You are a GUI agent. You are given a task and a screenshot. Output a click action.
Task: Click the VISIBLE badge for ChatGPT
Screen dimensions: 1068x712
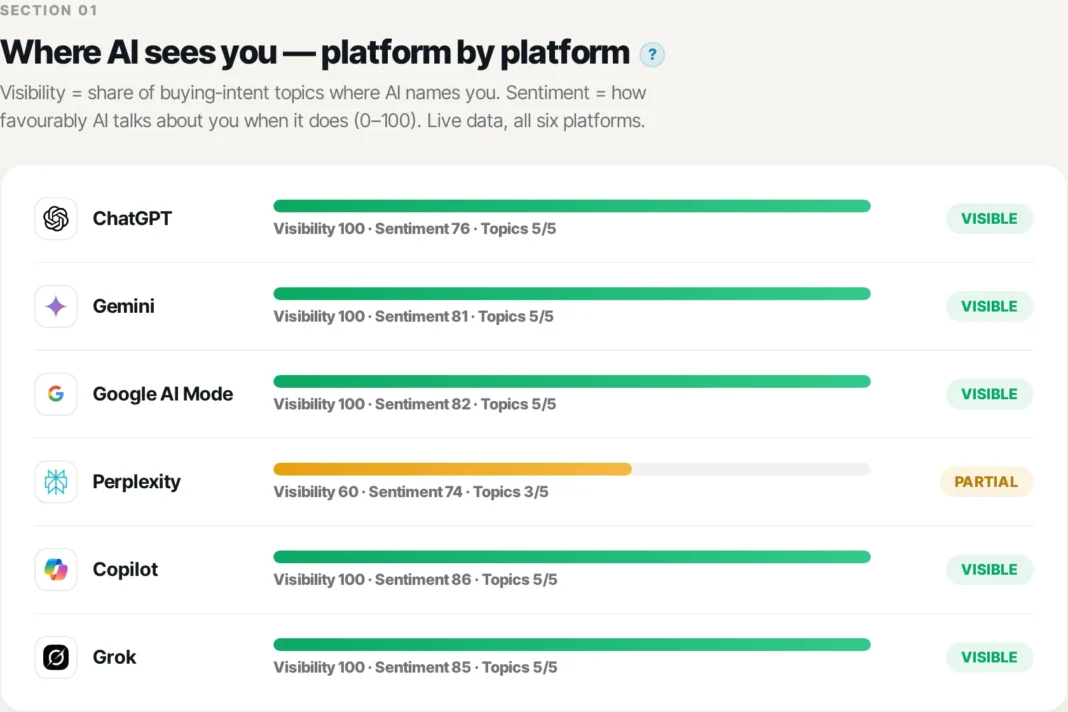(989, 219)
